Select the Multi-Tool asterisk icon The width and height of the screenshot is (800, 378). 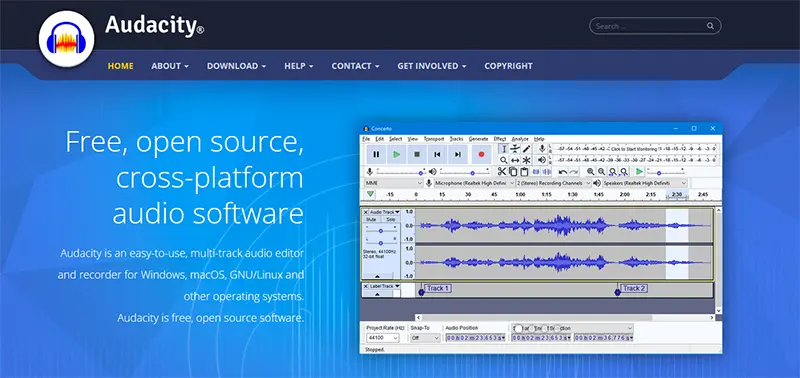point(527,160)
